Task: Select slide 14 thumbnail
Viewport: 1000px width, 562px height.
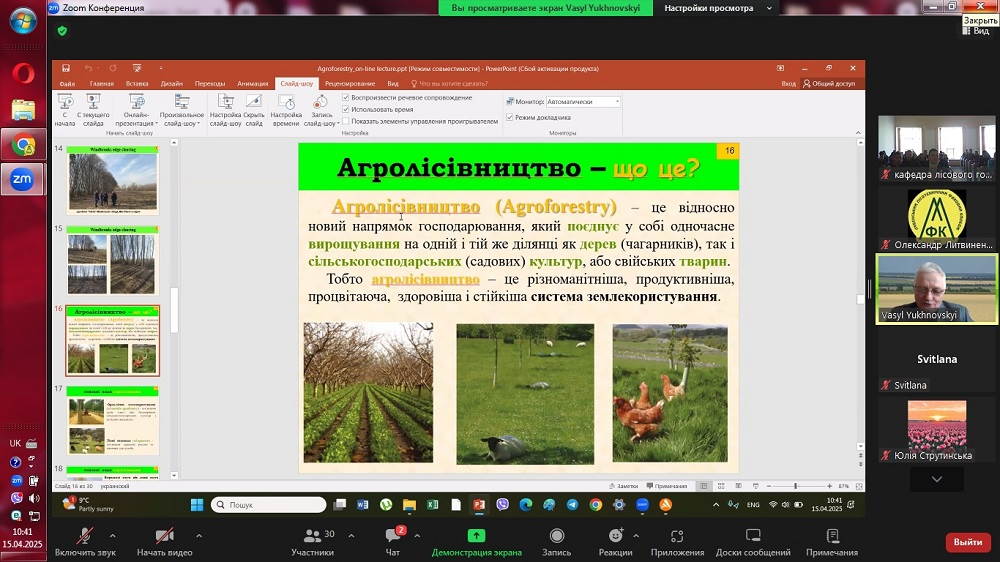Action: (x=113, y=180)
